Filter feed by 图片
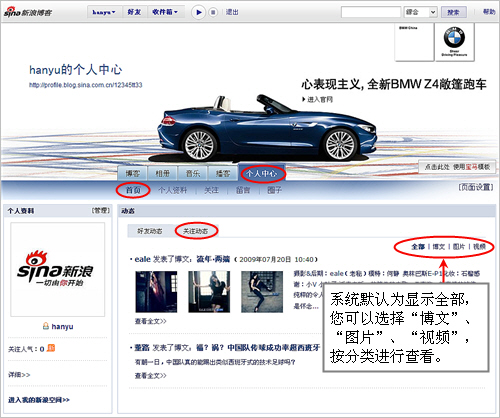Screen dimensions: 500x418 point(459,246)
